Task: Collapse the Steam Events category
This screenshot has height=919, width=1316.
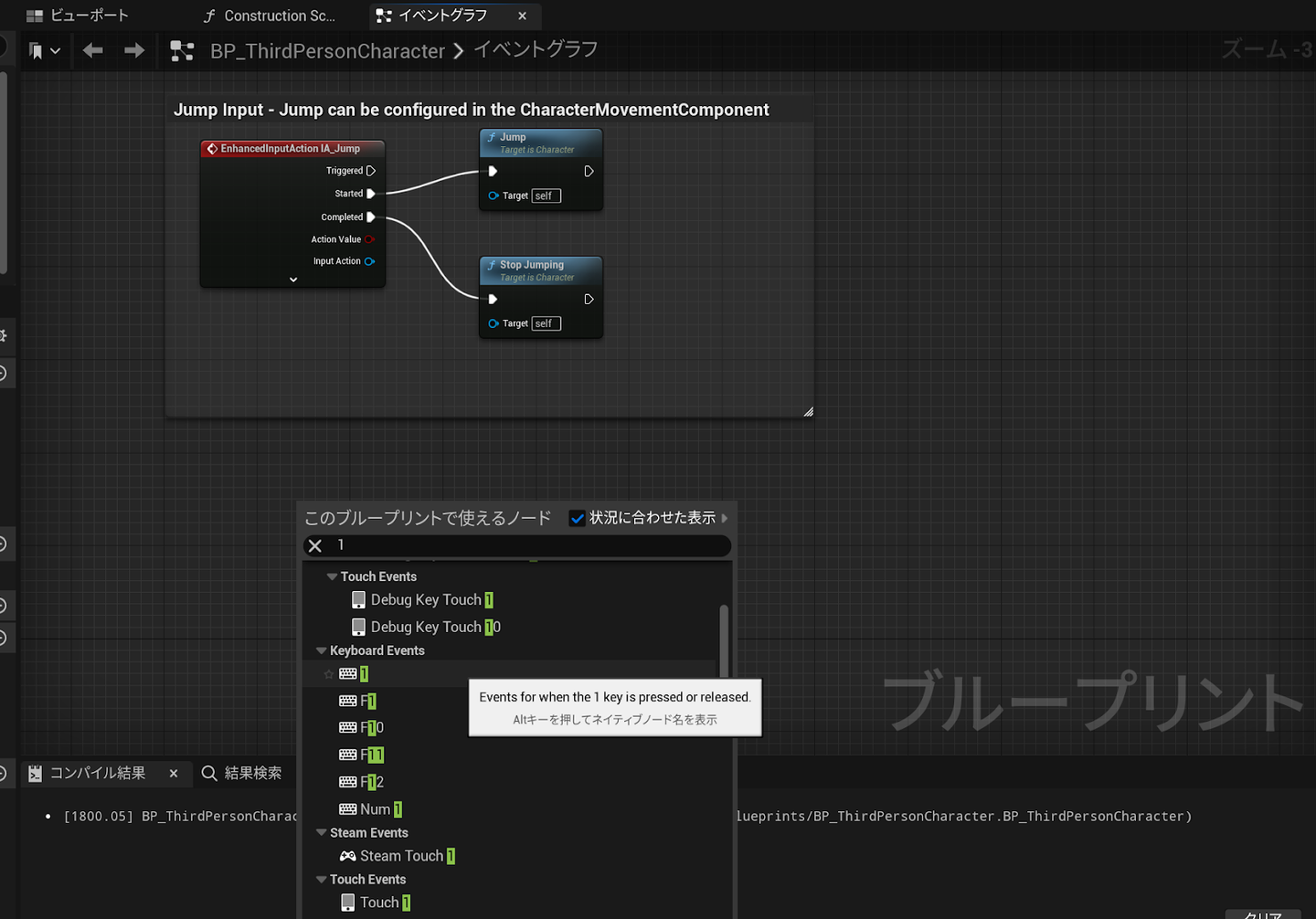Action: [321, 833]
